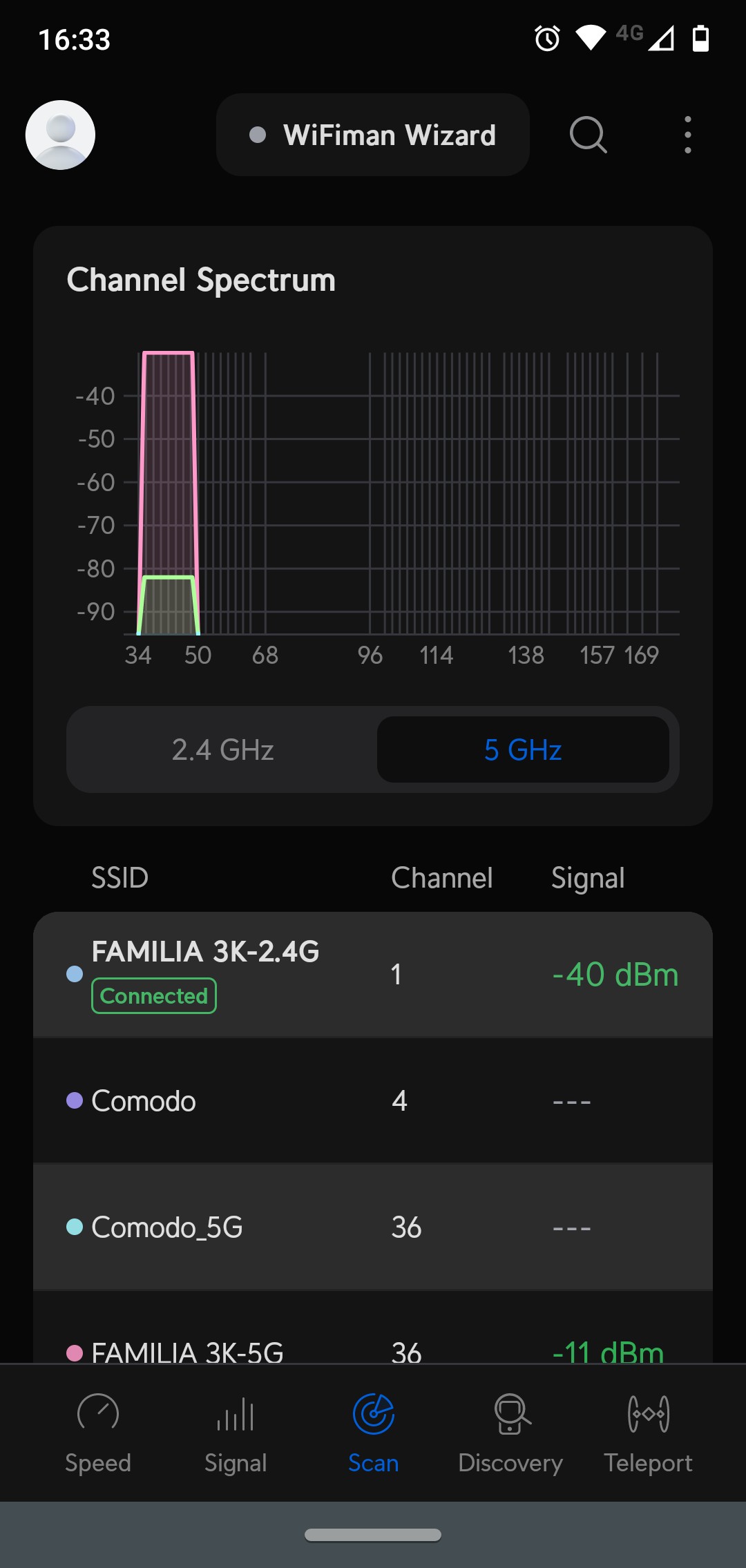
Task: Expand the Comodo network entry
Action: 373,1100
